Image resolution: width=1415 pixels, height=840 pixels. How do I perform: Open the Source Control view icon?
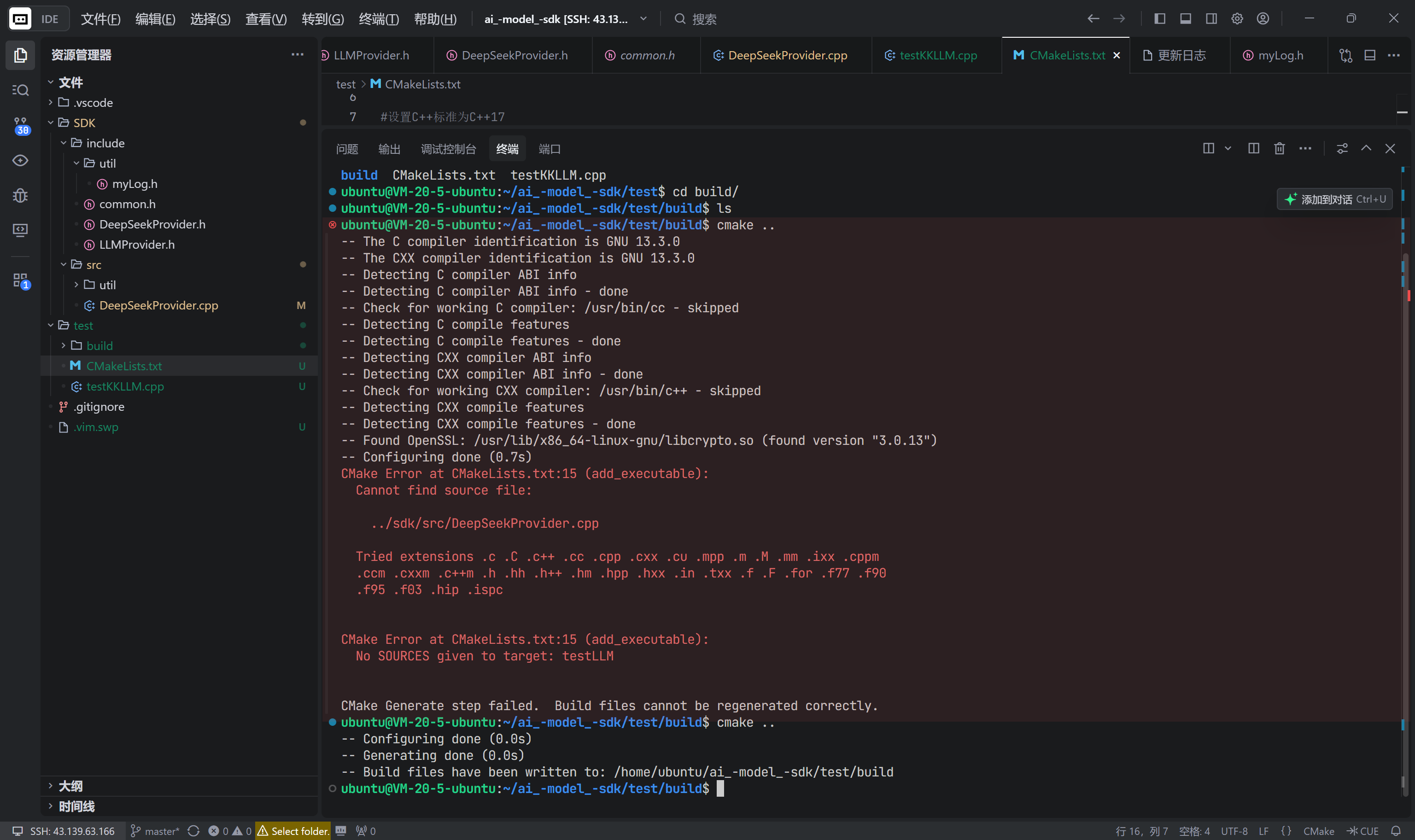(20, 125)
